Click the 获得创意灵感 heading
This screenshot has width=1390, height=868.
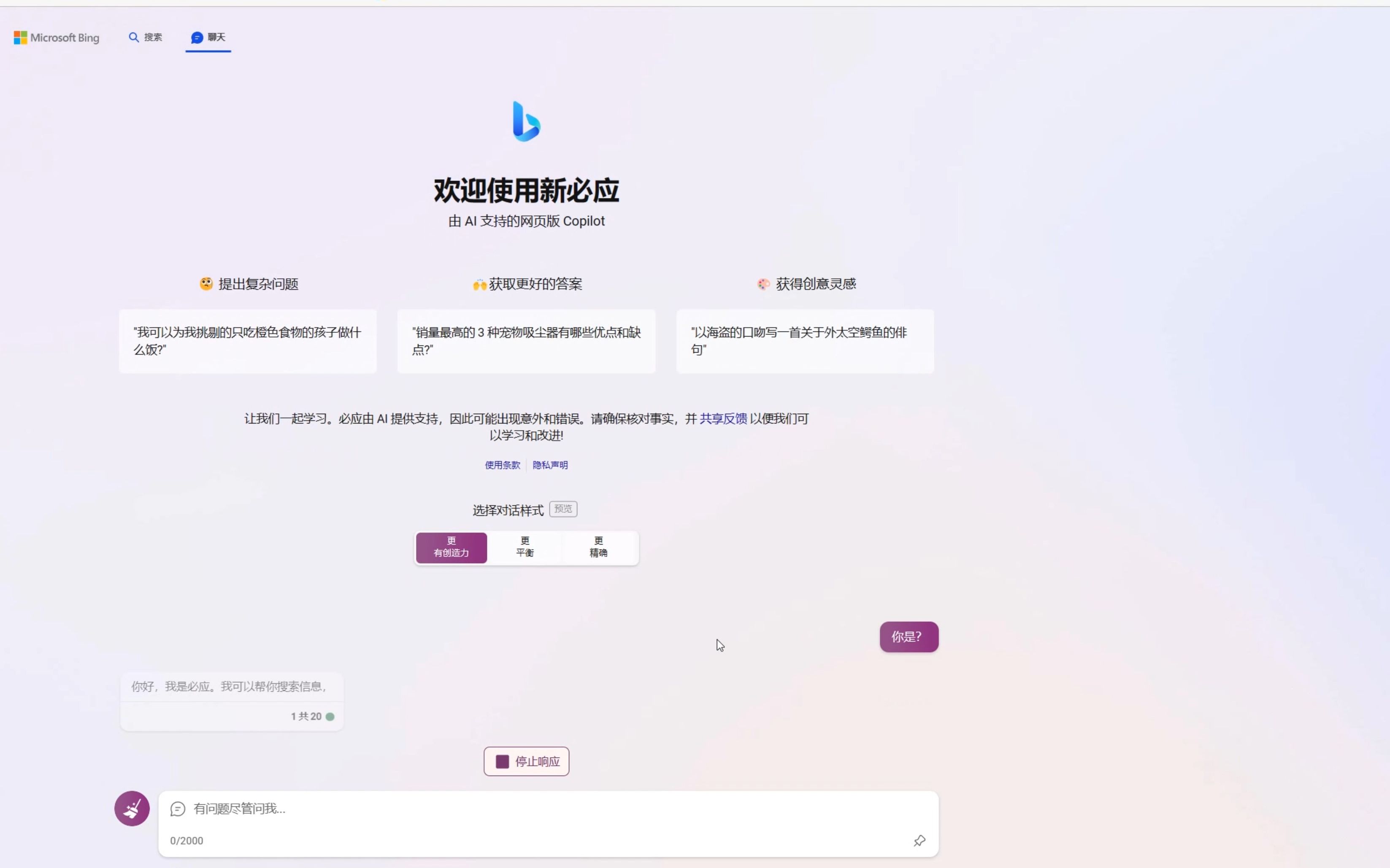(806, 284)
